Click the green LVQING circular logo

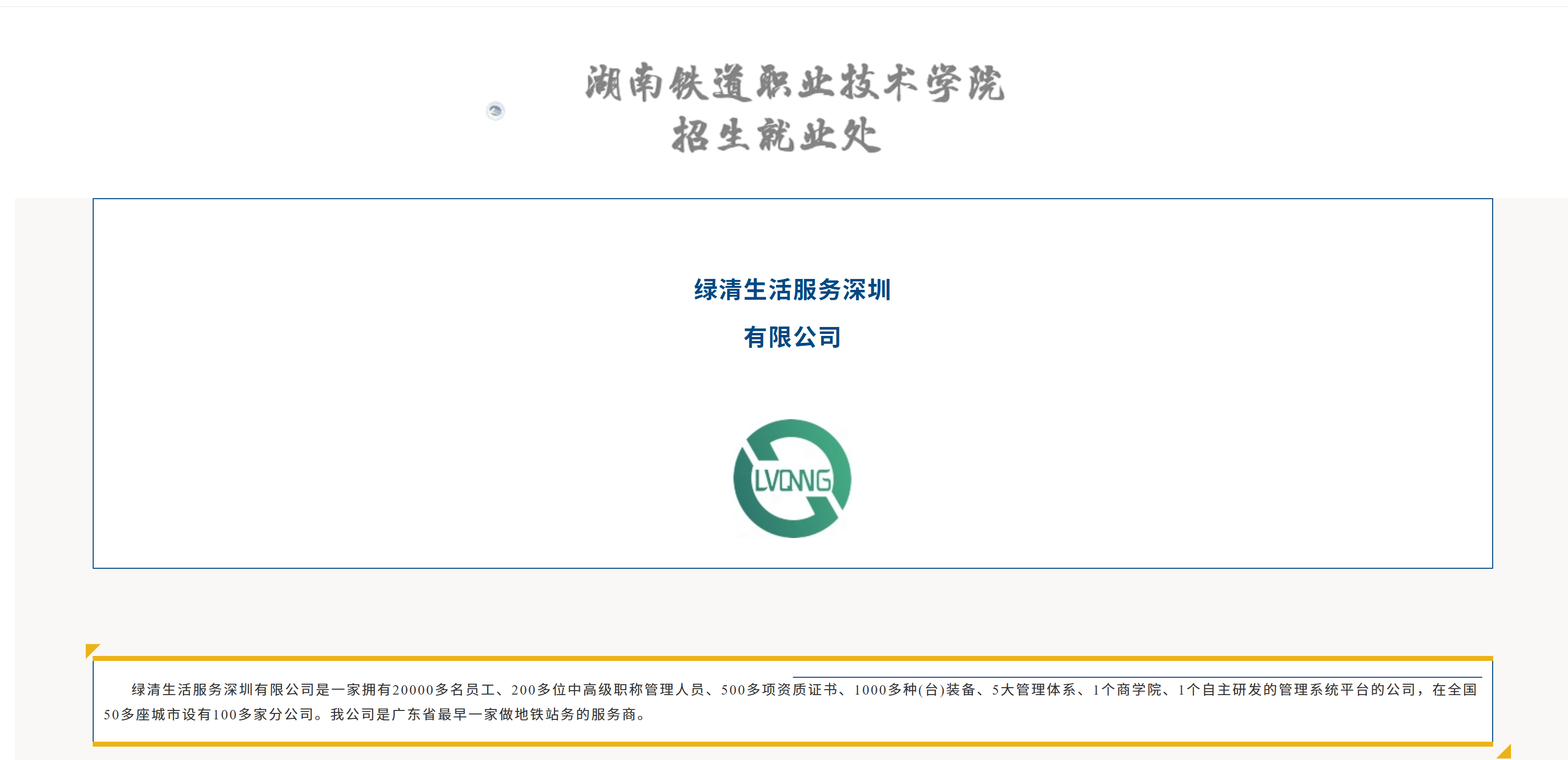pyautogui.click(x=792, y=478)
